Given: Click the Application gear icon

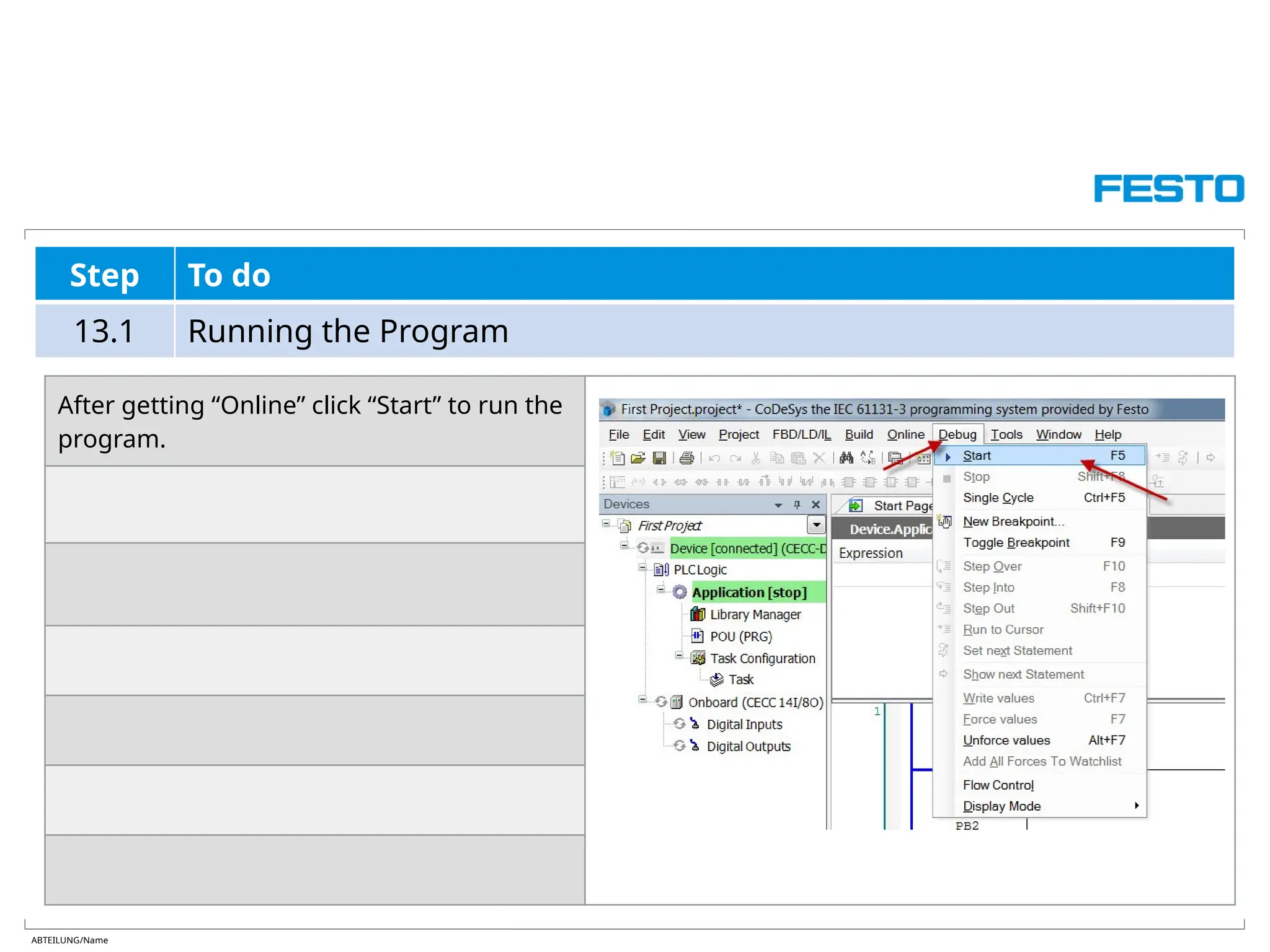Looking at the screenshot, I should [680, 592].
